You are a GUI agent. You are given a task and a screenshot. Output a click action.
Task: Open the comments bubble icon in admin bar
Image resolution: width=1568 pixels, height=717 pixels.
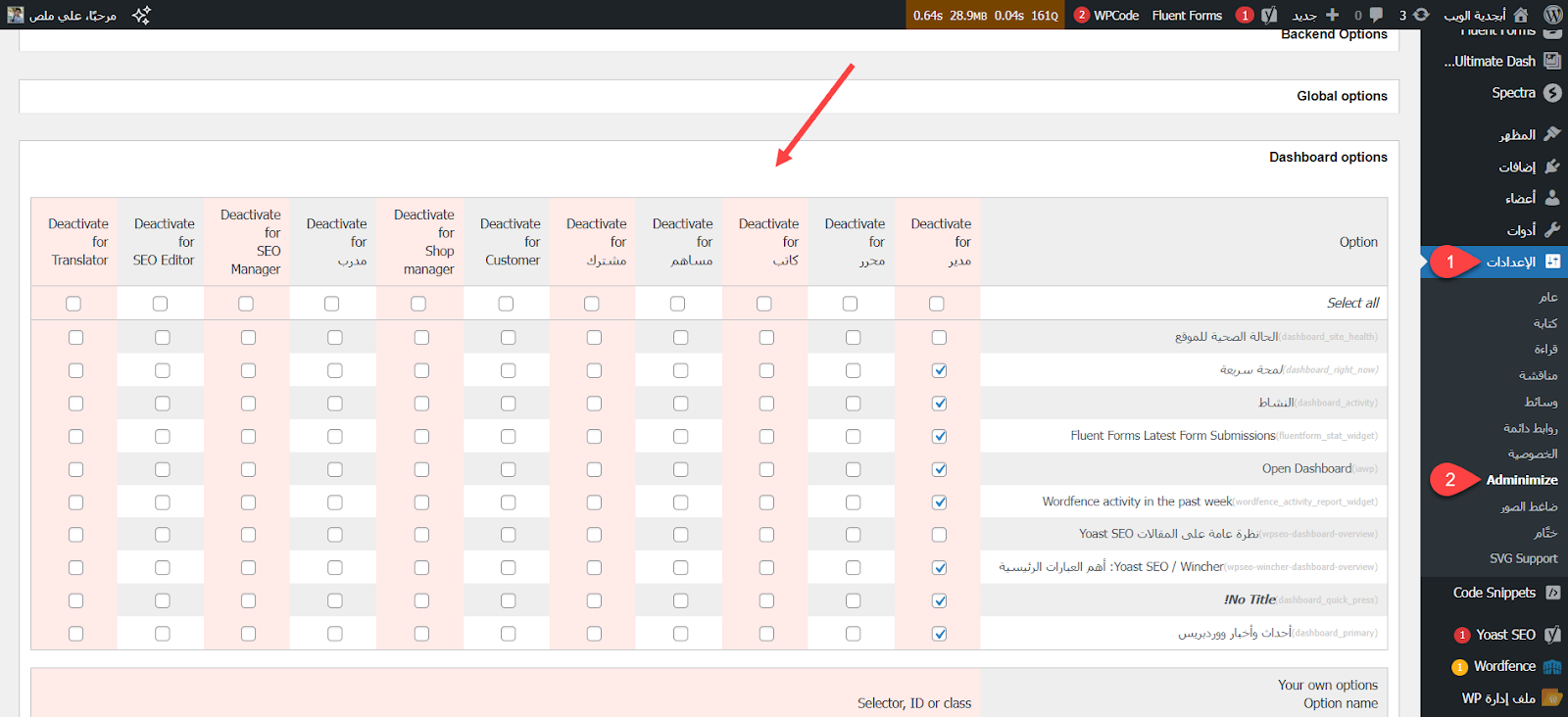coord(1369,15)
